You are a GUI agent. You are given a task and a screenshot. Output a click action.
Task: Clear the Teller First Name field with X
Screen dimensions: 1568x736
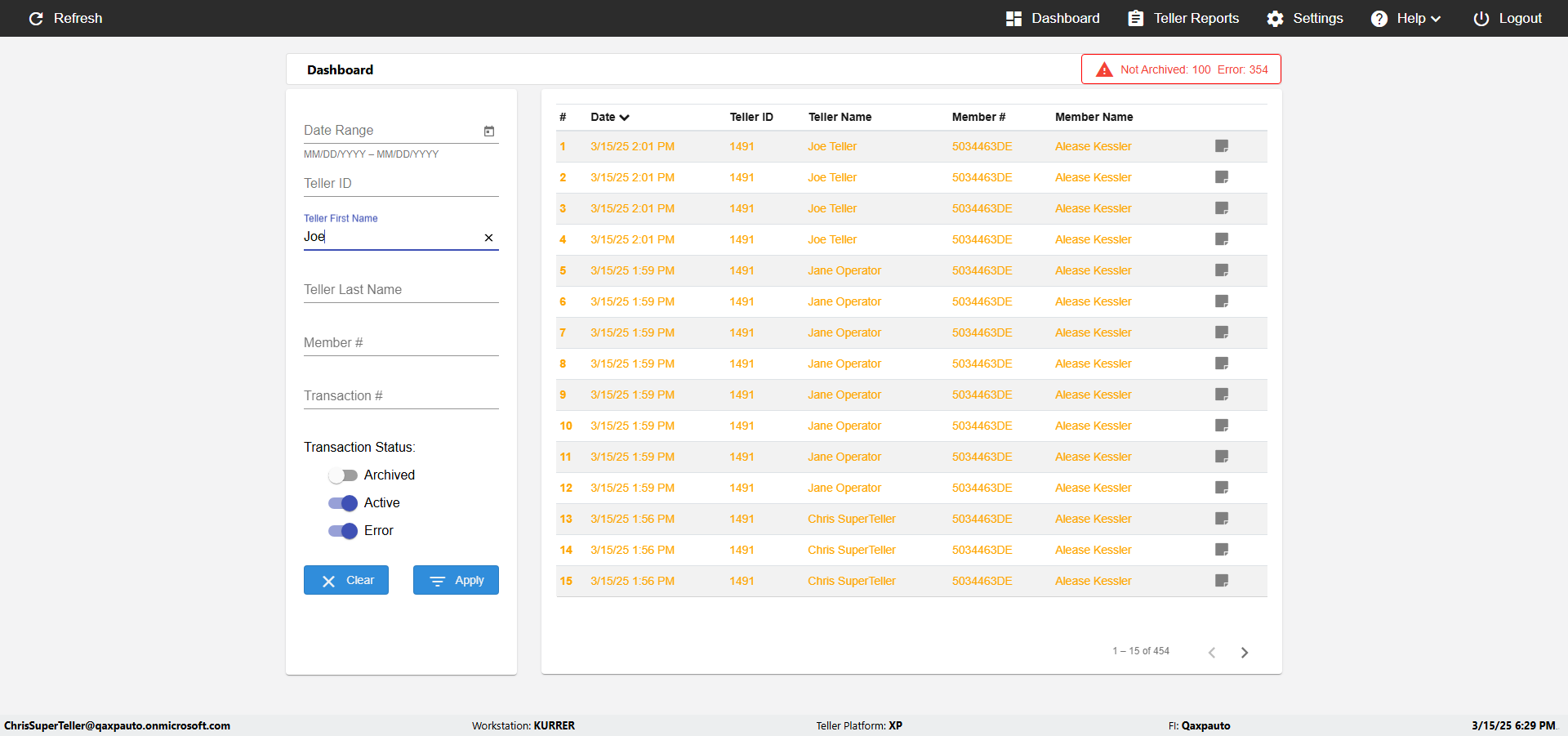488,238
